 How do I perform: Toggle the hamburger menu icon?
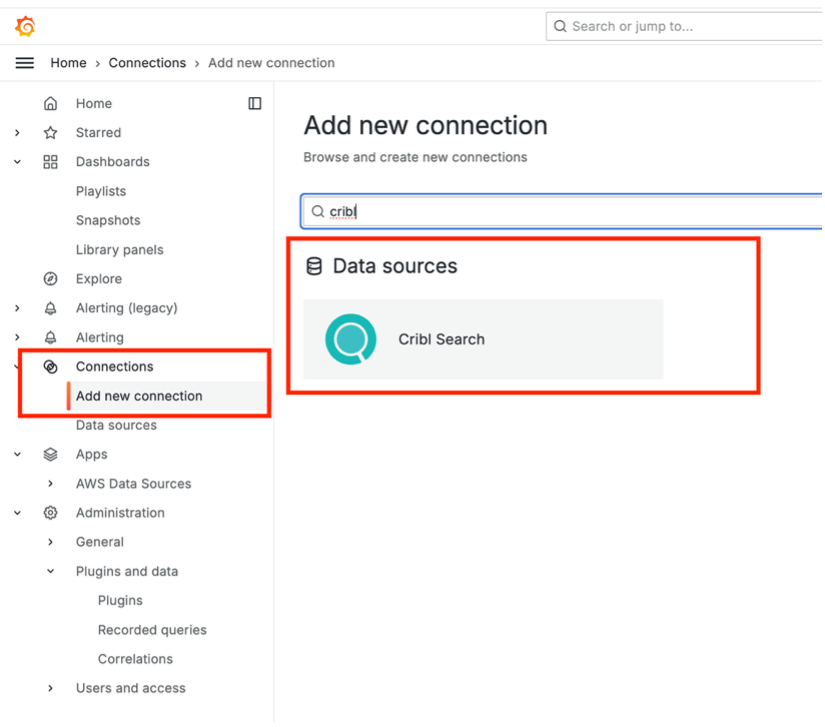click(25, 63)
